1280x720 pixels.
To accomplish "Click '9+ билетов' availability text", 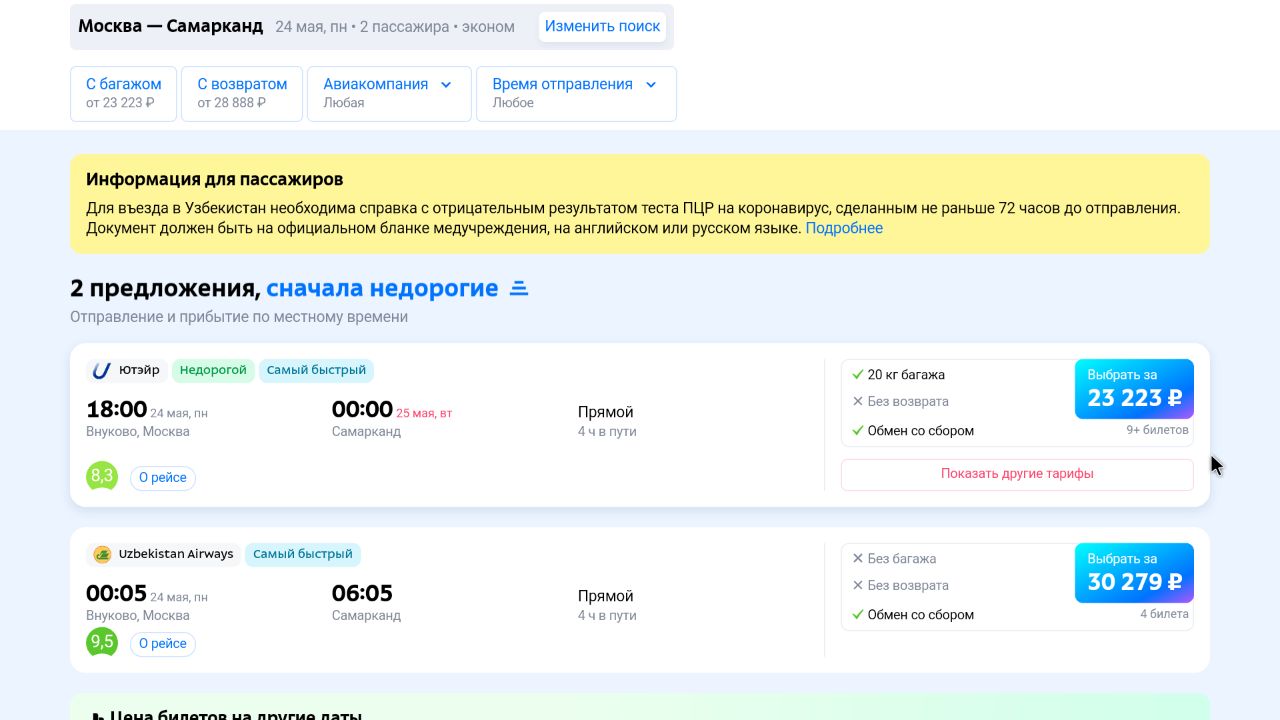I will click(1158, 430).
